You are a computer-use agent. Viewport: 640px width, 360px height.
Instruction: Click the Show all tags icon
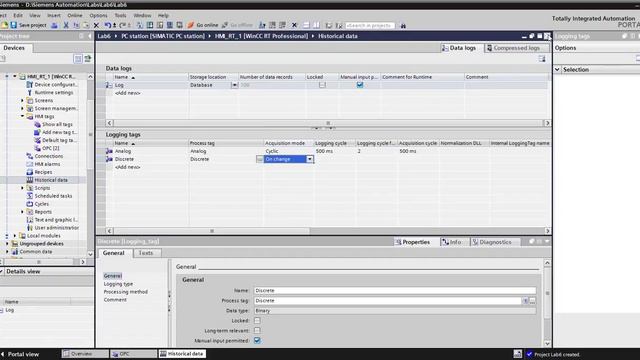37,124
